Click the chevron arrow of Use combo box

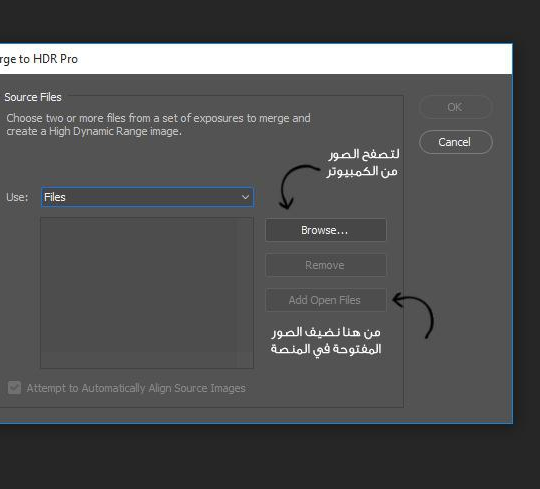(245, 197)
